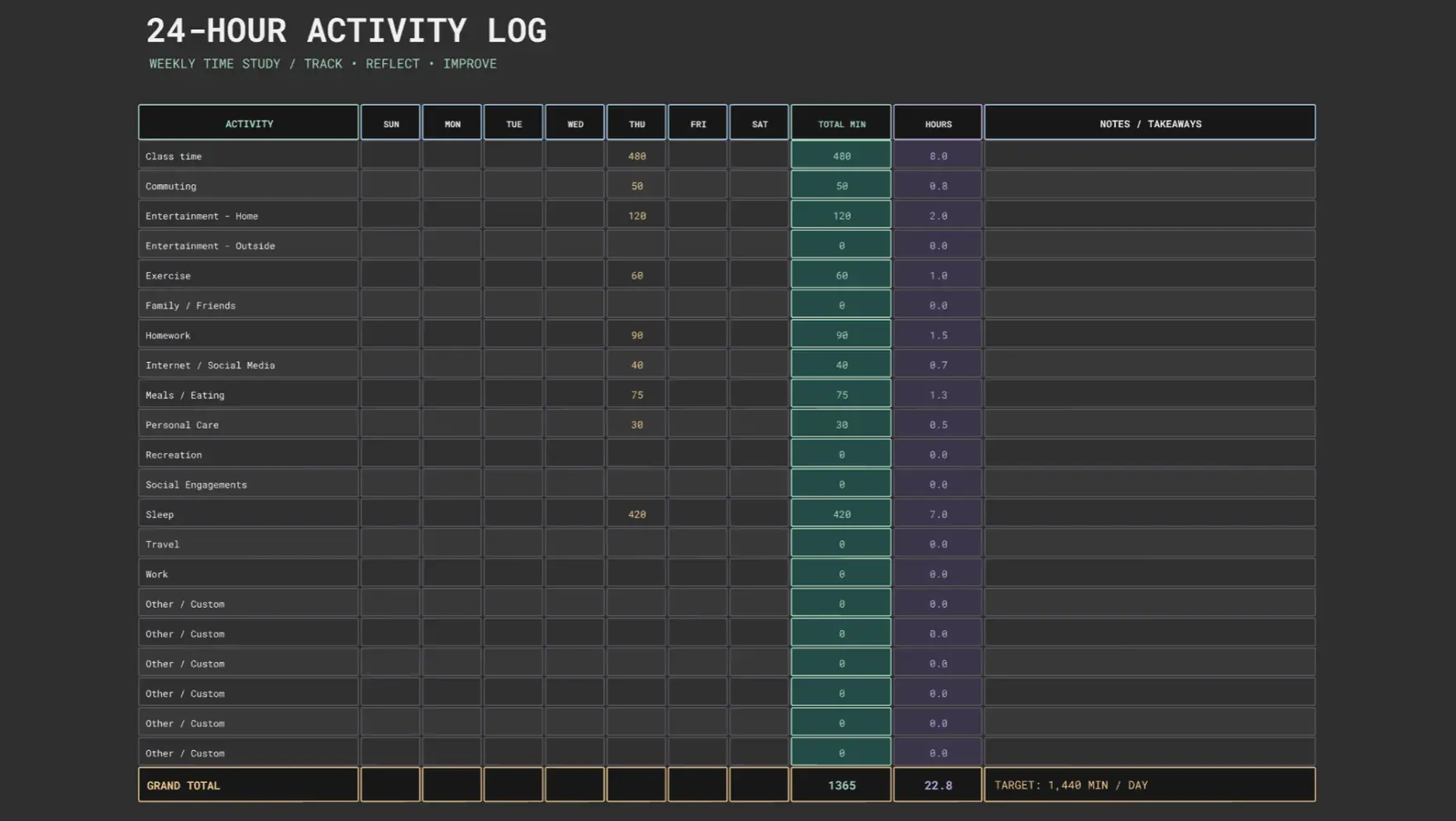Image resolution: width=1456 pixels, height=821 pixels.
Task: Click Thursday Personal Care value 30
Action: pyautogui.click(x=636, y=424)
